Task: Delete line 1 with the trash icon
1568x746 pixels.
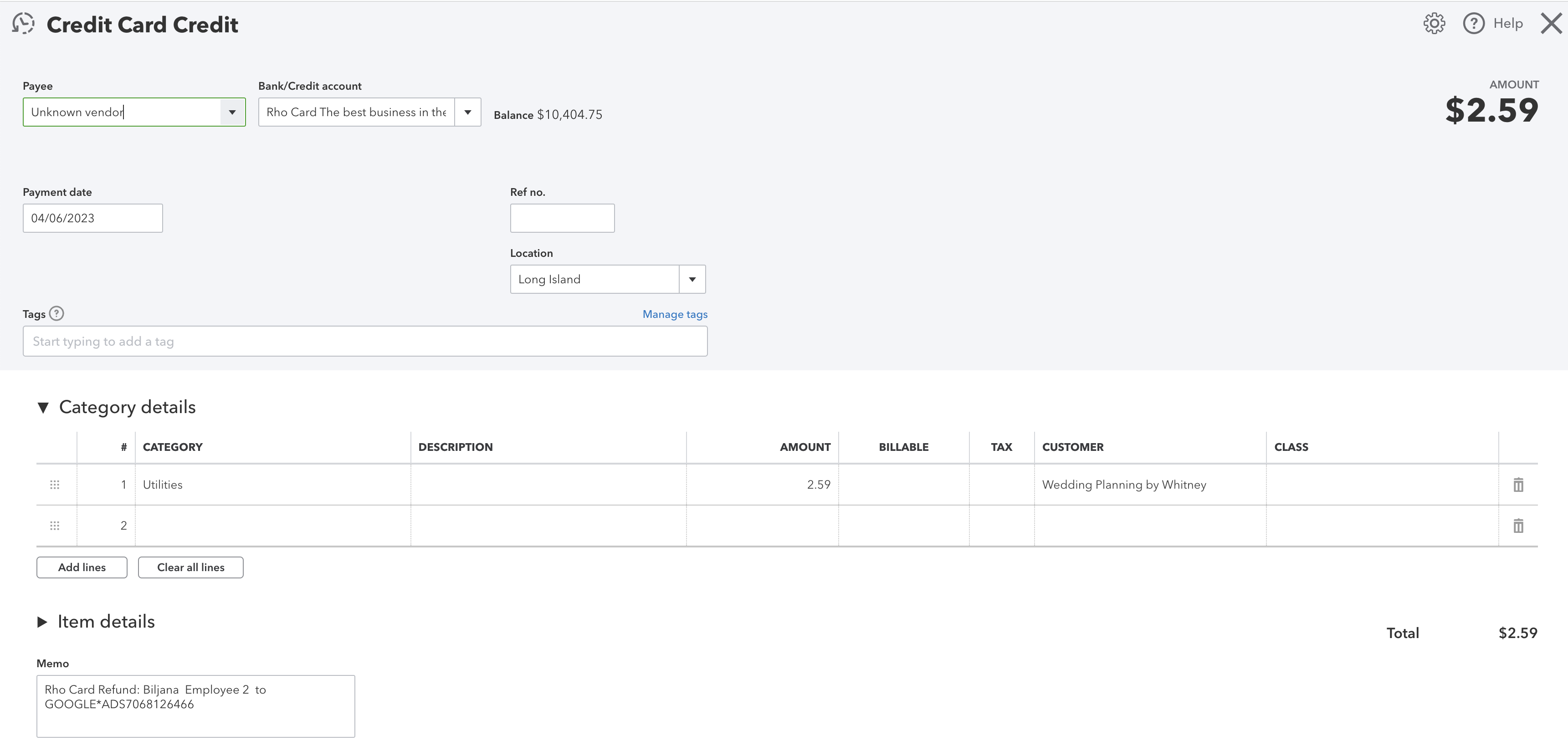Action: click(1518, 484)
